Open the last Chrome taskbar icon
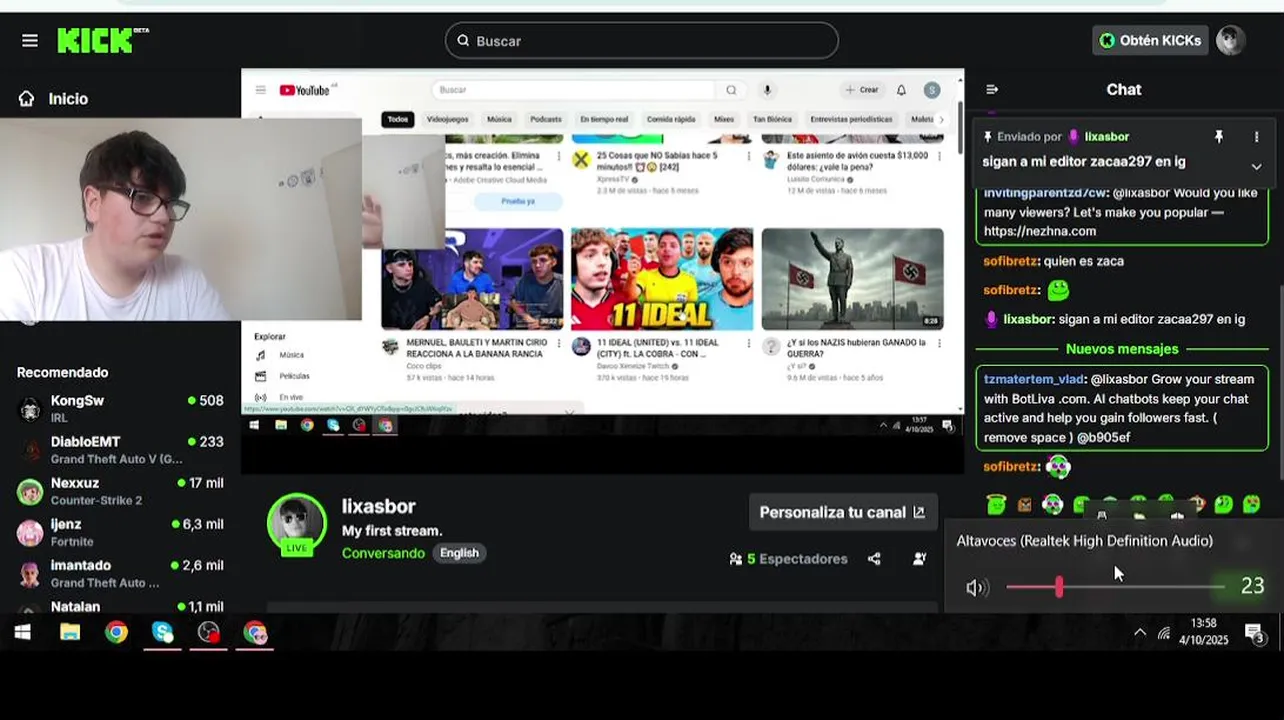Image resolution: width=1284 pixels, height=720 pixels. pos(255,633)
